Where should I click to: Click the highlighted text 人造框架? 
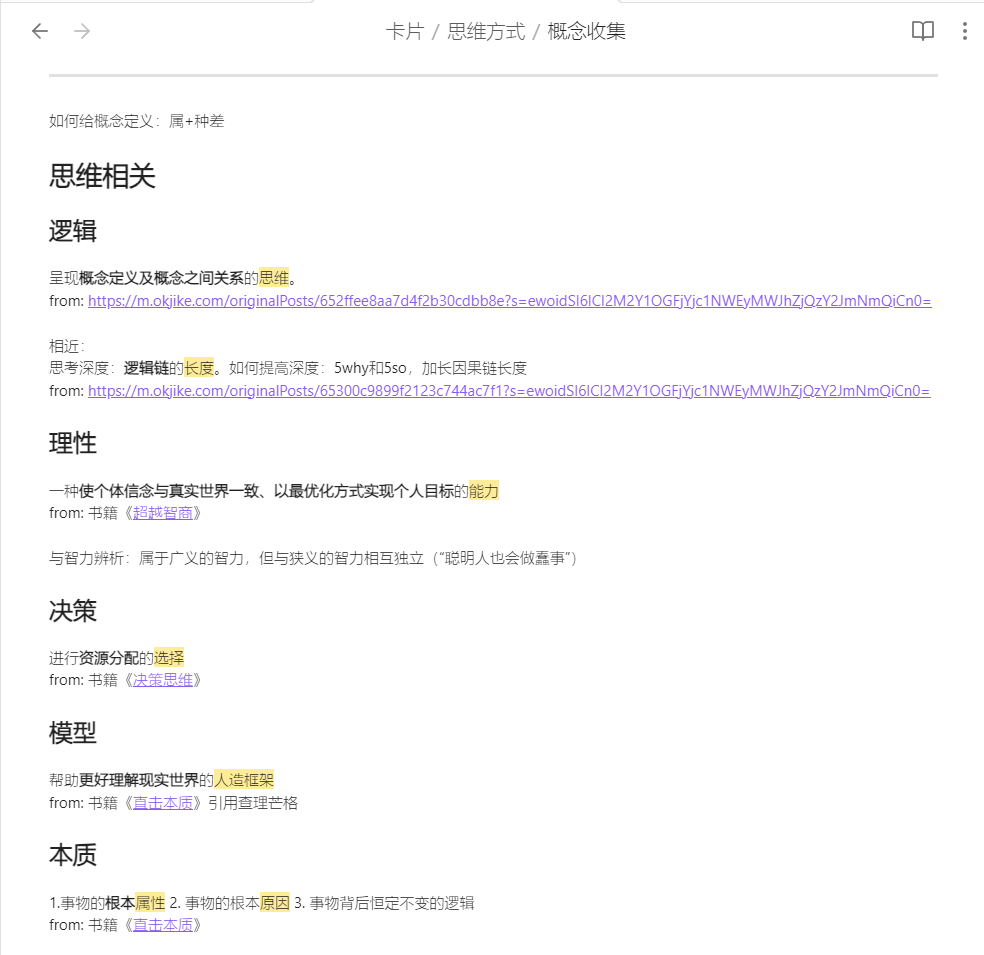(244, 780)
